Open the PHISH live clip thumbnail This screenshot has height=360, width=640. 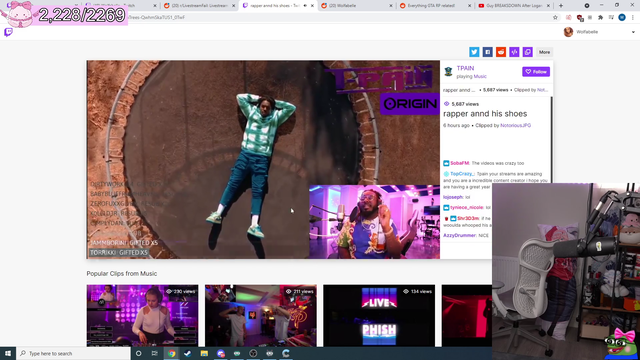[x=379, y=316]
